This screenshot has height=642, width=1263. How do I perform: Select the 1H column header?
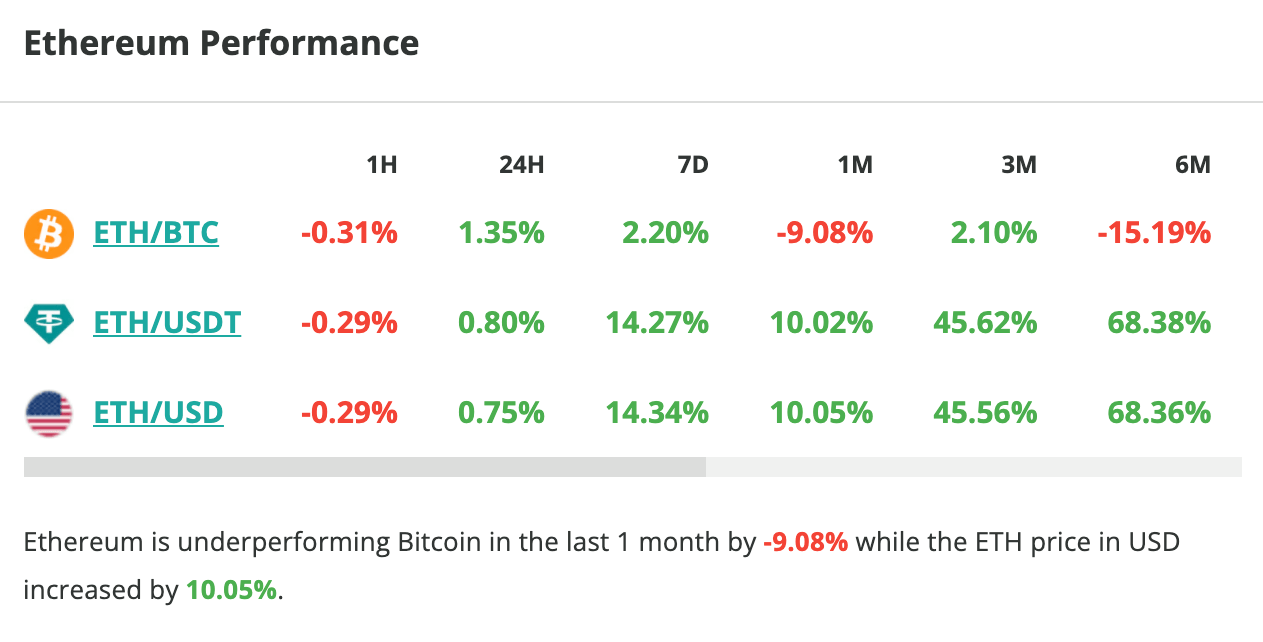pos(382,165)
